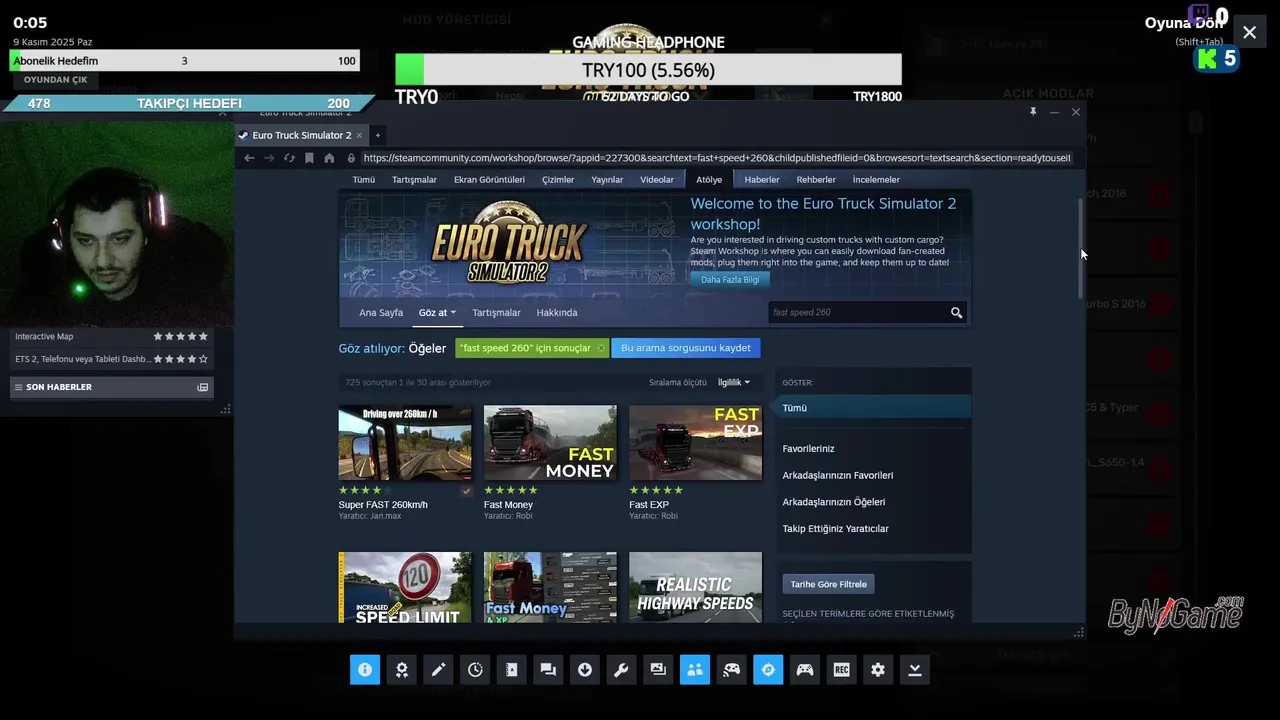Screen dimensions: 1280x720
Task: Open the downloads arrow icon
Action: [585, 670]
